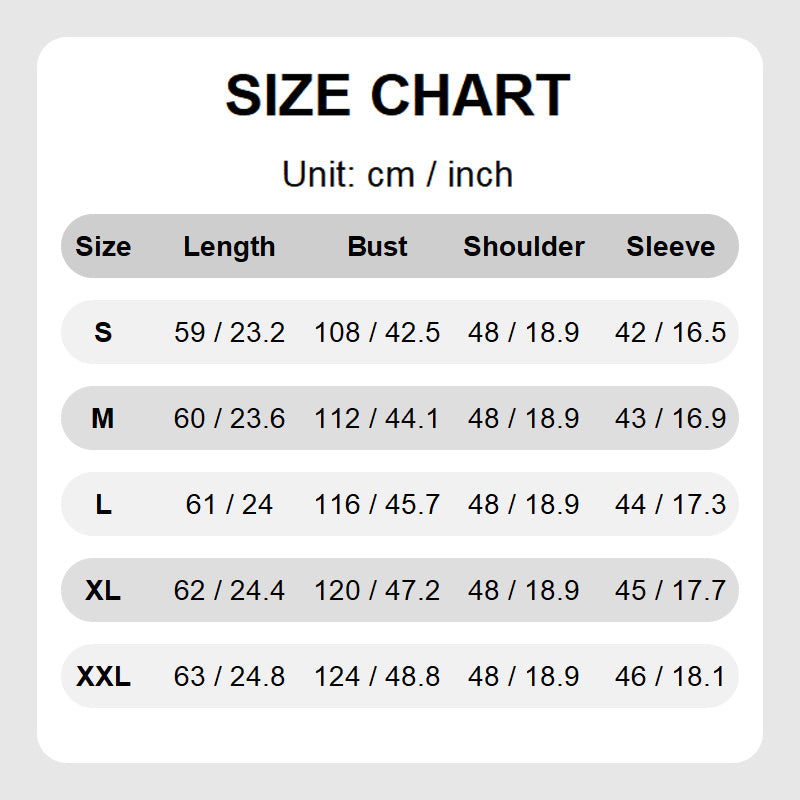
Task: Click the Bust column header
Action: 377,247
